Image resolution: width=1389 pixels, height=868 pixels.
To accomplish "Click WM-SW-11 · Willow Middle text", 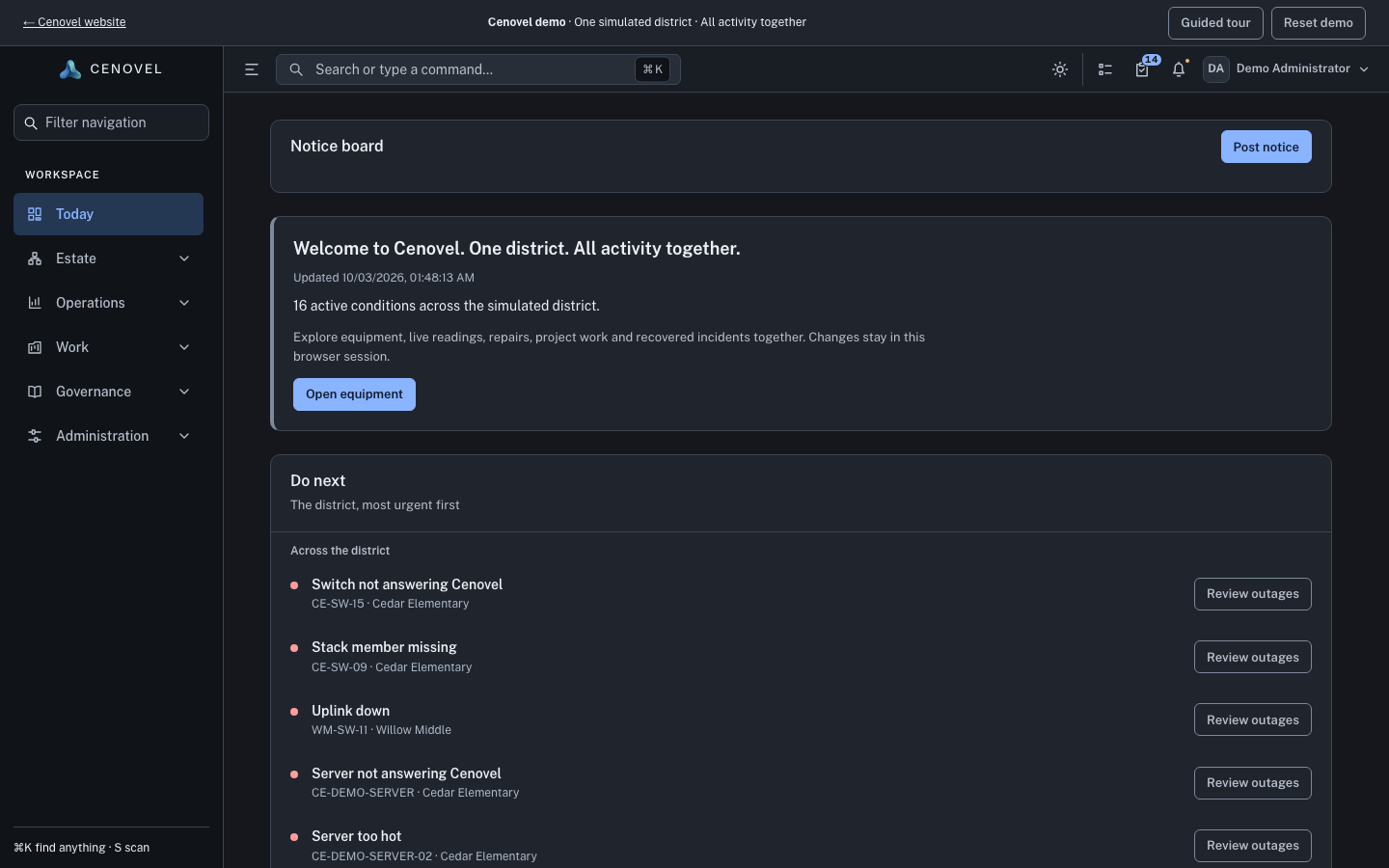I will 381,730.
